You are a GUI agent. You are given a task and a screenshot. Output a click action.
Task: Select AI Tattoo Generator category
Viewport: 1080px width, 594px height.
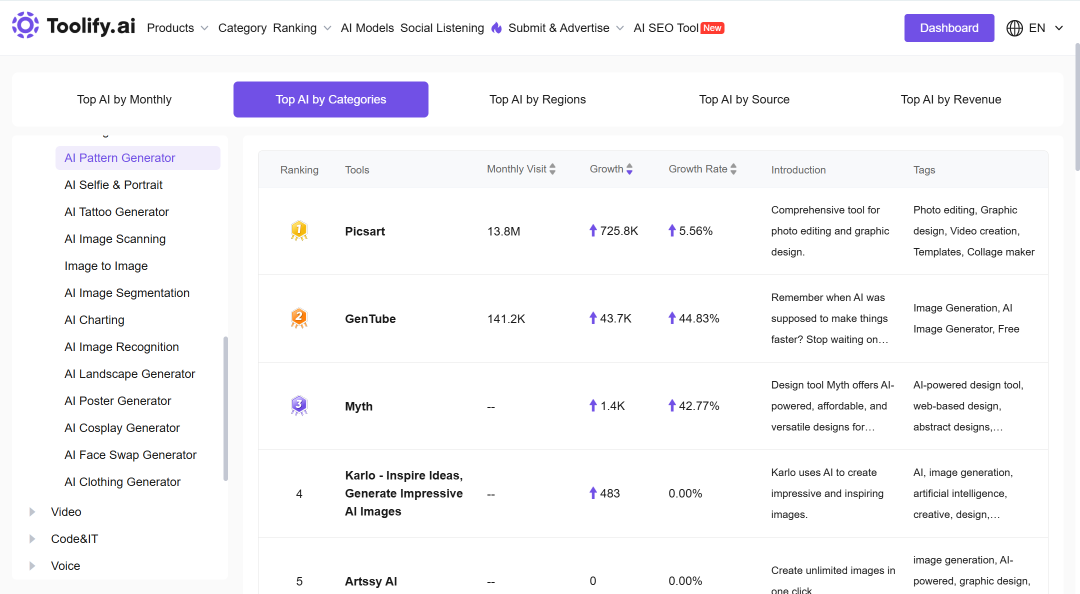[x=116, y=212]
